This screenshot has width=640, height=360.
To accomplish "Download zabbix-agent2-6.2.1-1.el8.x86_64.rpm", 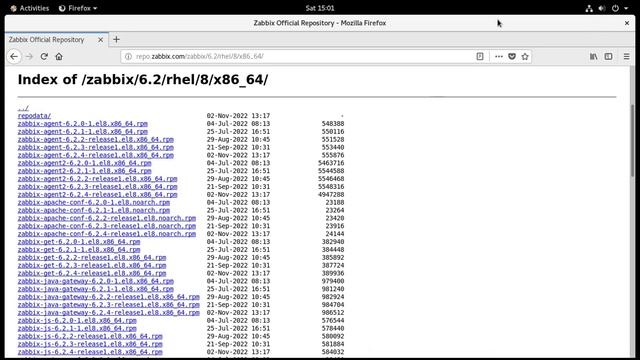I will coord(84,171).
